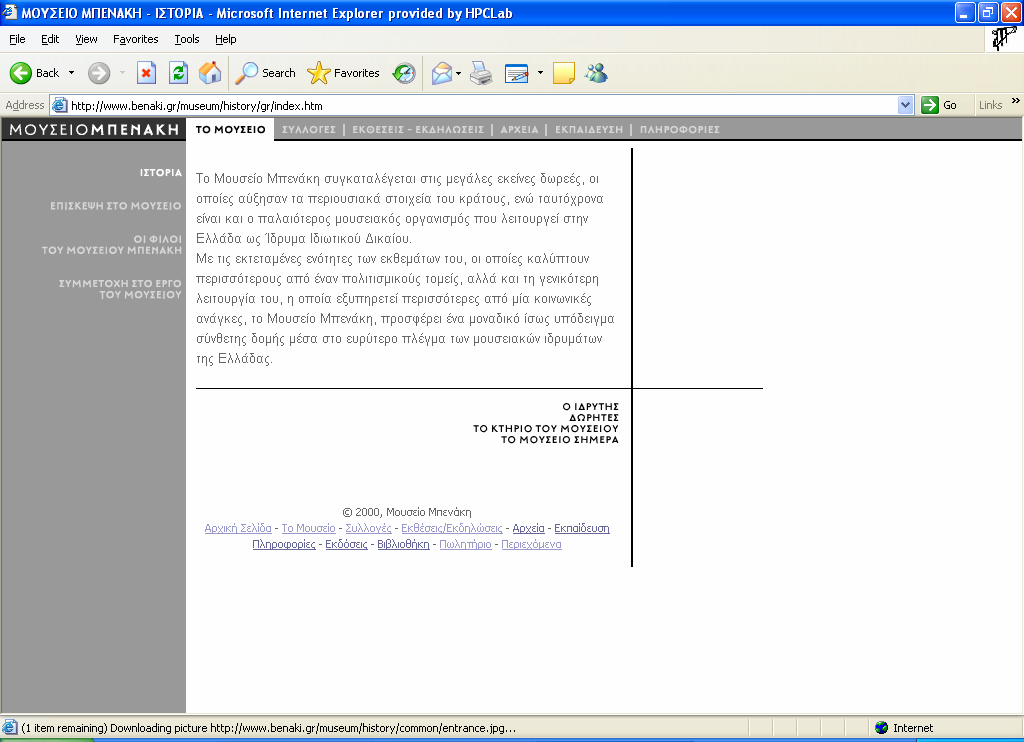Open the Search pane
Screen dimensions: 1024x742
[265, 73]
